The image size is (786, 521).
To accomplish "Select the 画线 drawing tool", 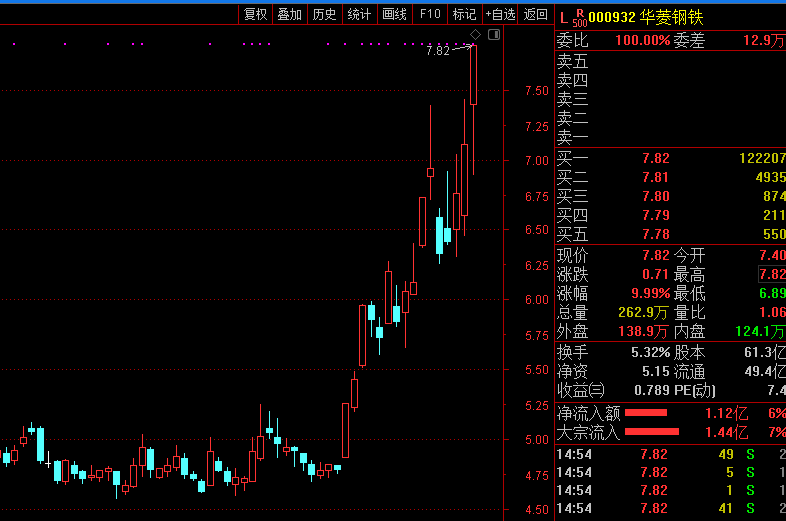I will [394, 14].
